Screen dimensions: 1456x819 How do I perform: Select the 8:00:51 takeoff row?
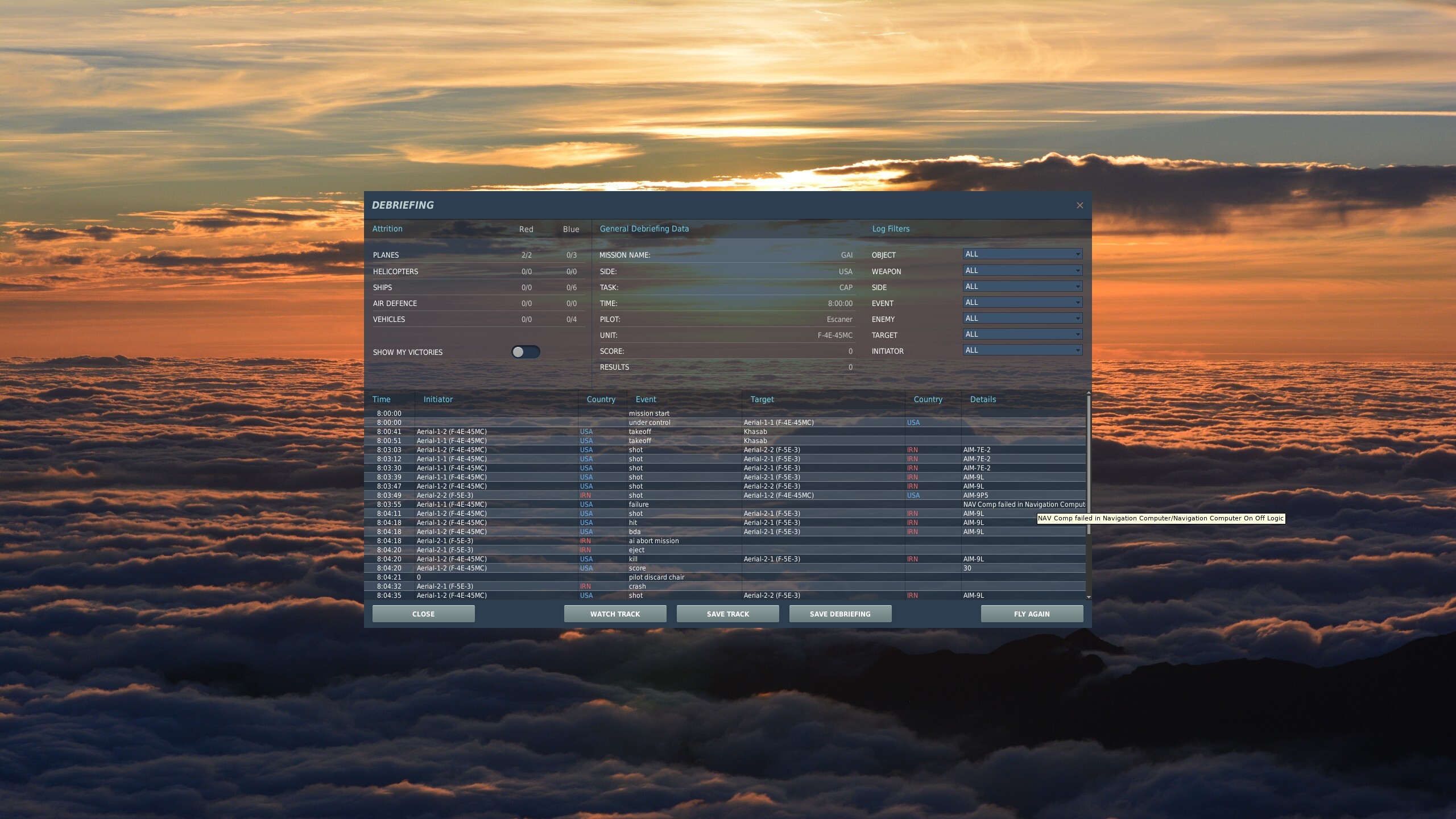(725, 441)
